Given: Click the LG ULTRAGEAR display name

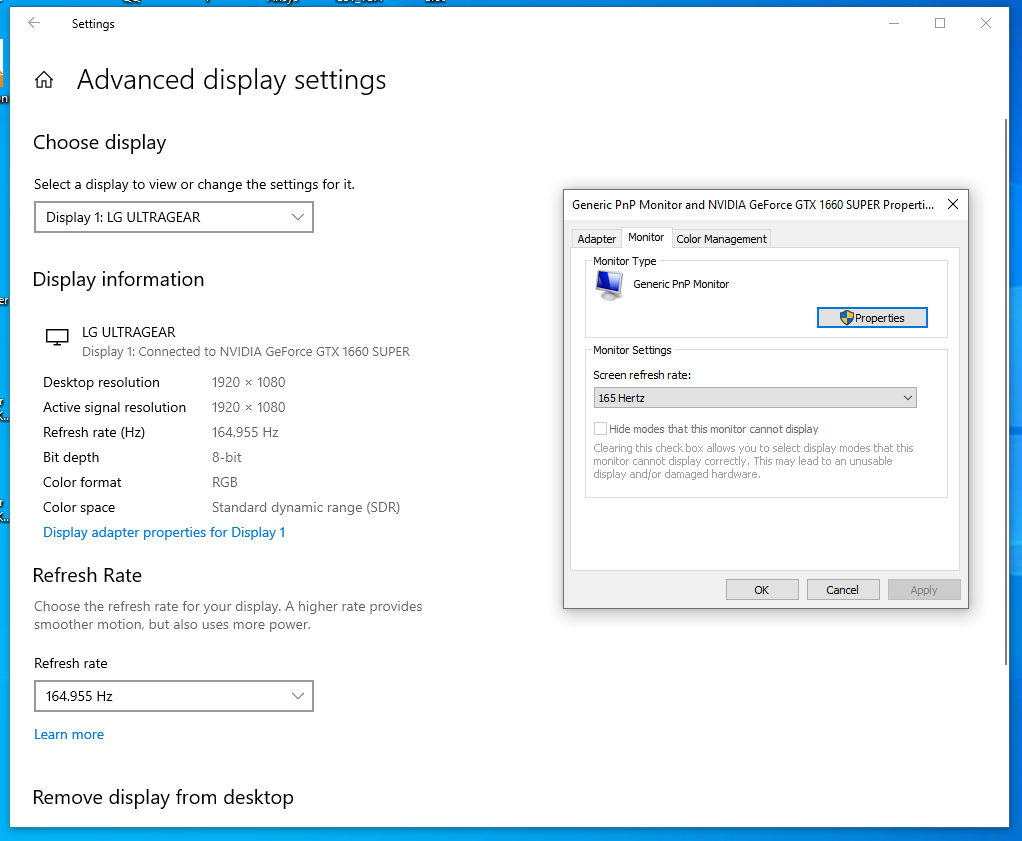Looking at the screenshot, I should pos(129,332).
